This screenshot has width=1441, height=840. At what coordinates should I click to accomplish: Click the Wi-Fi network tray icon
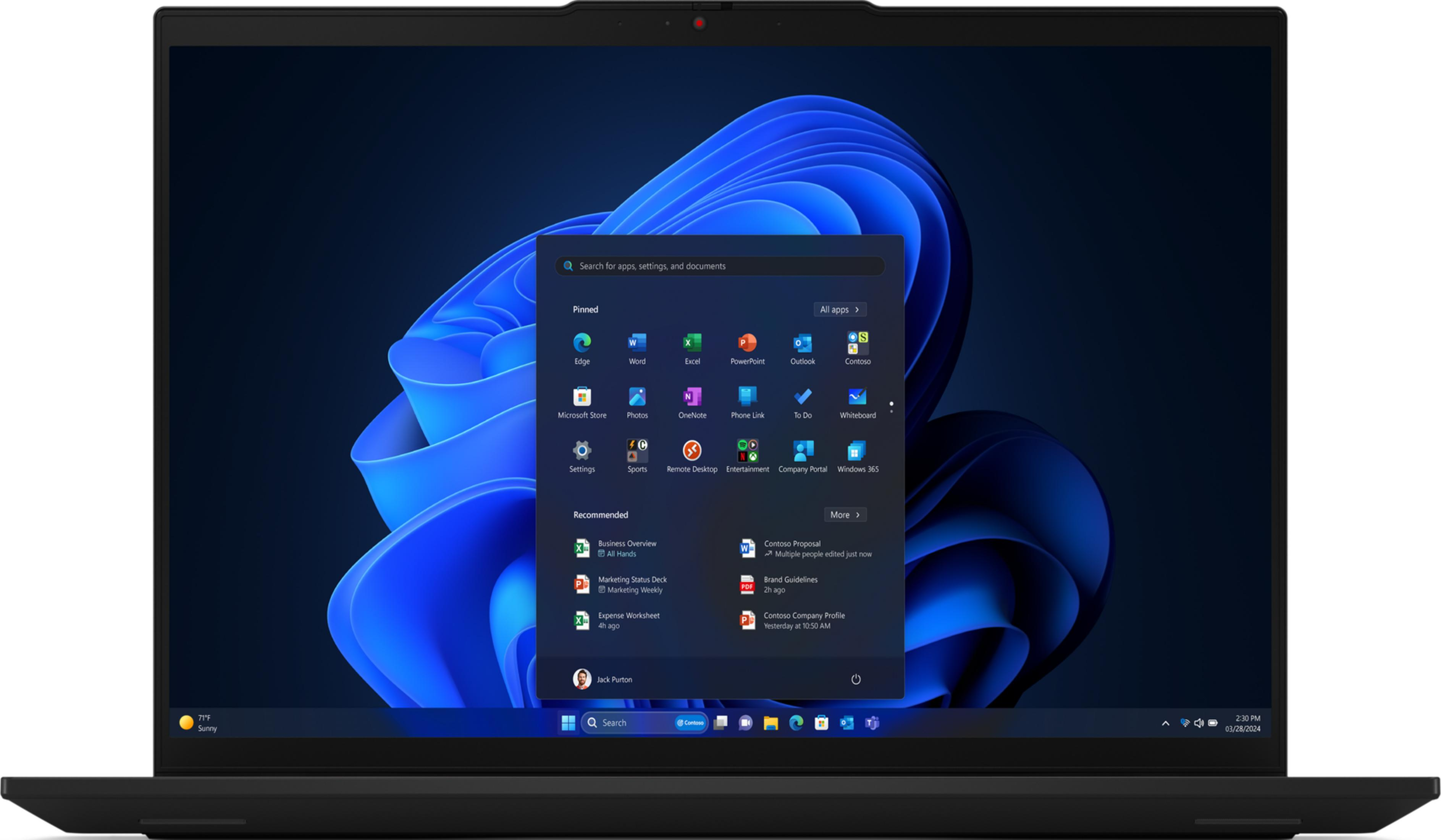click(x=1185, y=723)
